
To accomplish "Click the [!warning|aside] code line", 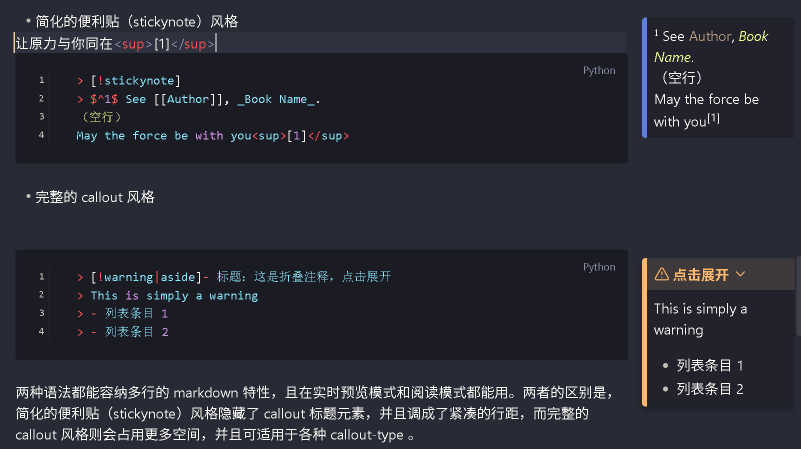I will pyautogui.click(x=234, y=277).
